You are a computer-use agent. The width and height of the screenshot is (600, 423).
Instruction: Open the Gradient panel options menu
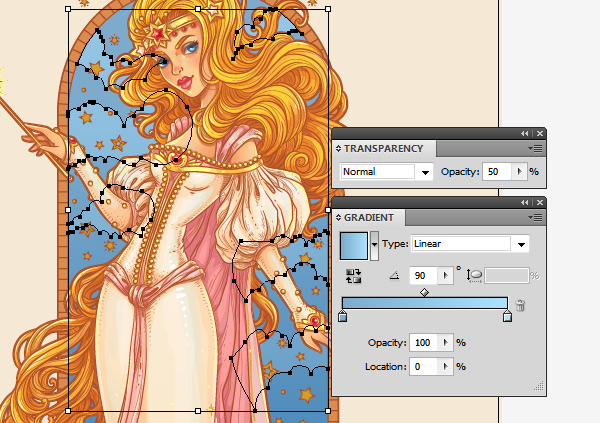536,217
